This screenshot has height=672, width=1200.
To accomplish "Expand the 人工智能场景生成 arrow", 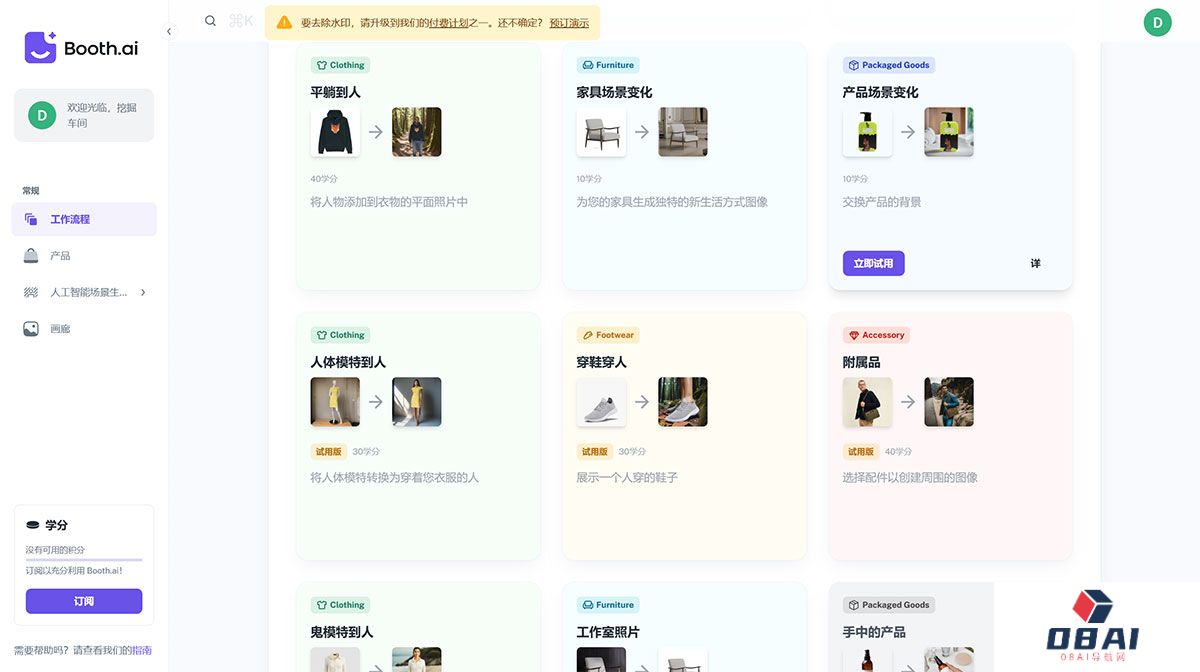I will [x=143, y=292].
